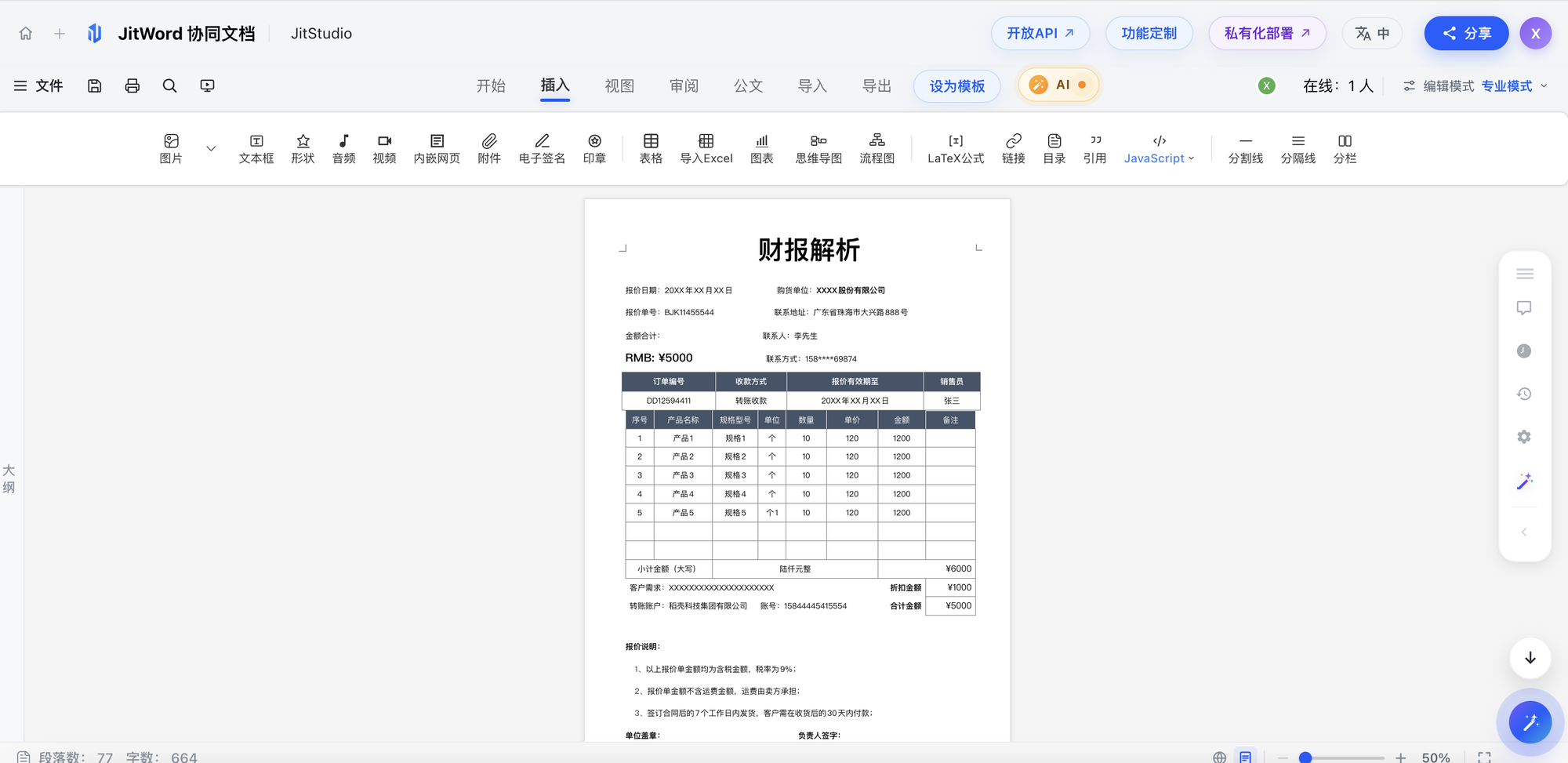This screenshot has height=763, width=1568.
Task: Toggle the AI assistant button
Action: point(1059,85)
